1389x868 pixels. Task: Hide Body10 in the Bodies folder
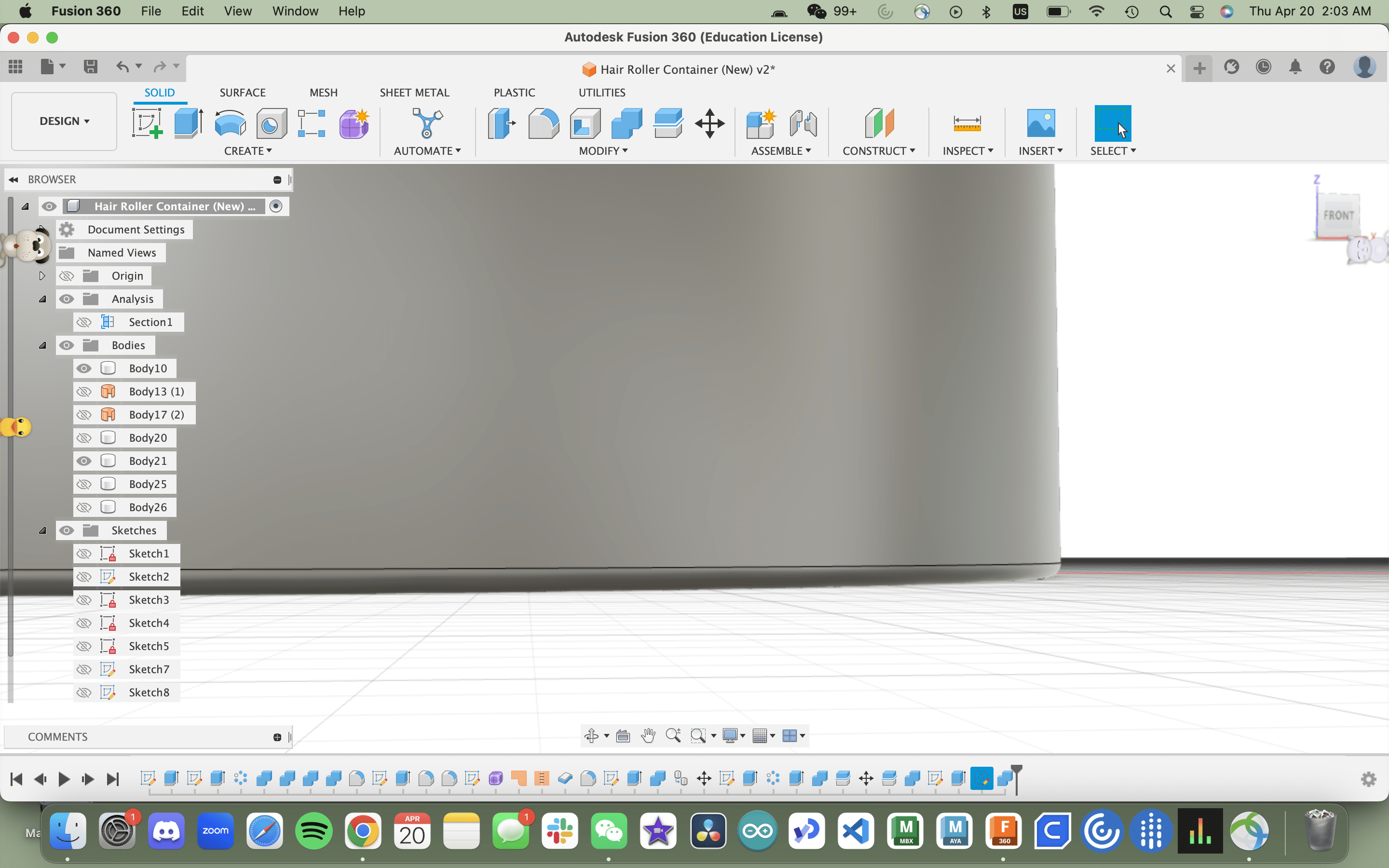pos(84,368)
